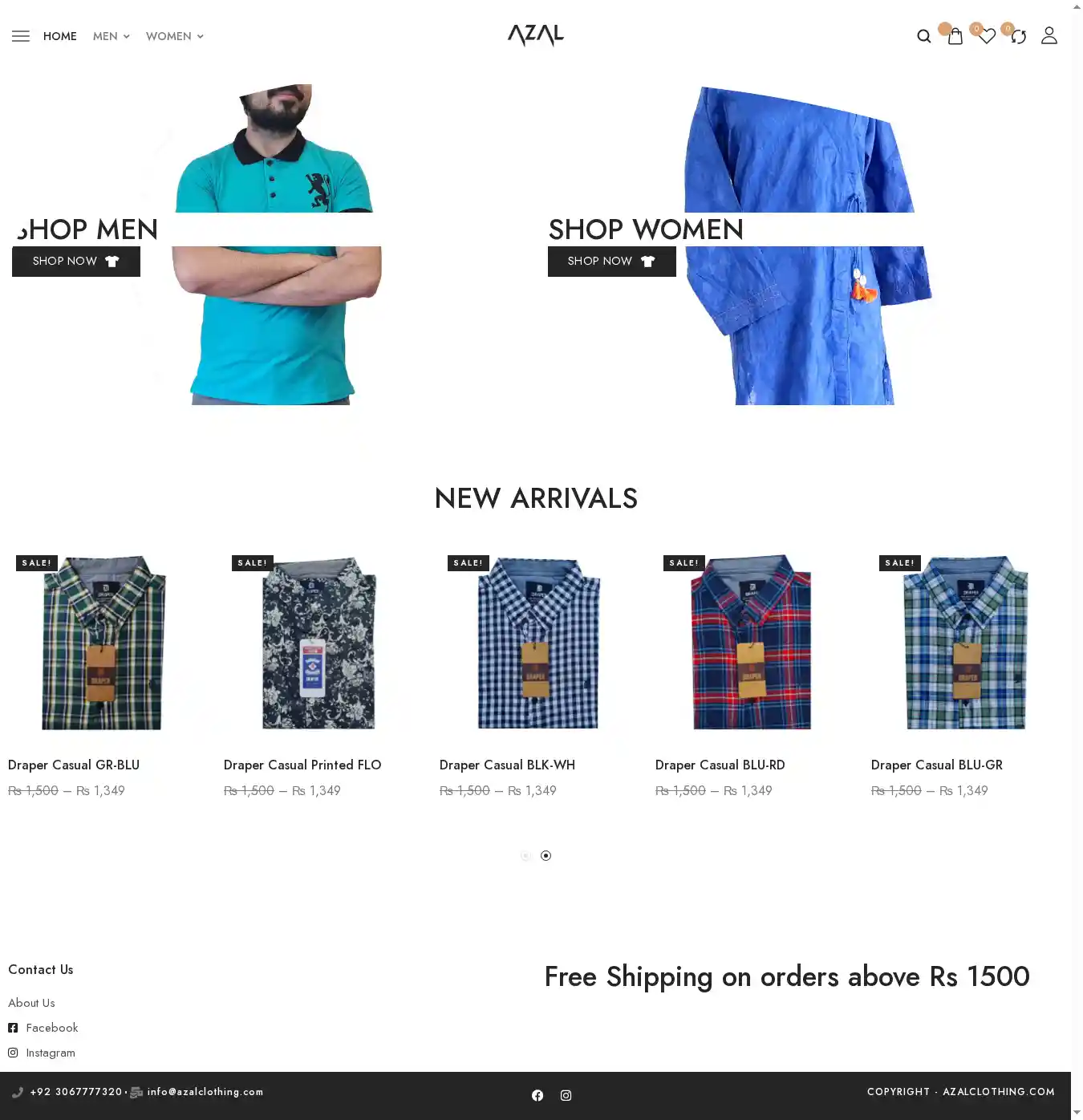This screenshot has height=1120, width=1083.
Task: Select the first carousel pagination dot
Action: click(x=525, y=856)
